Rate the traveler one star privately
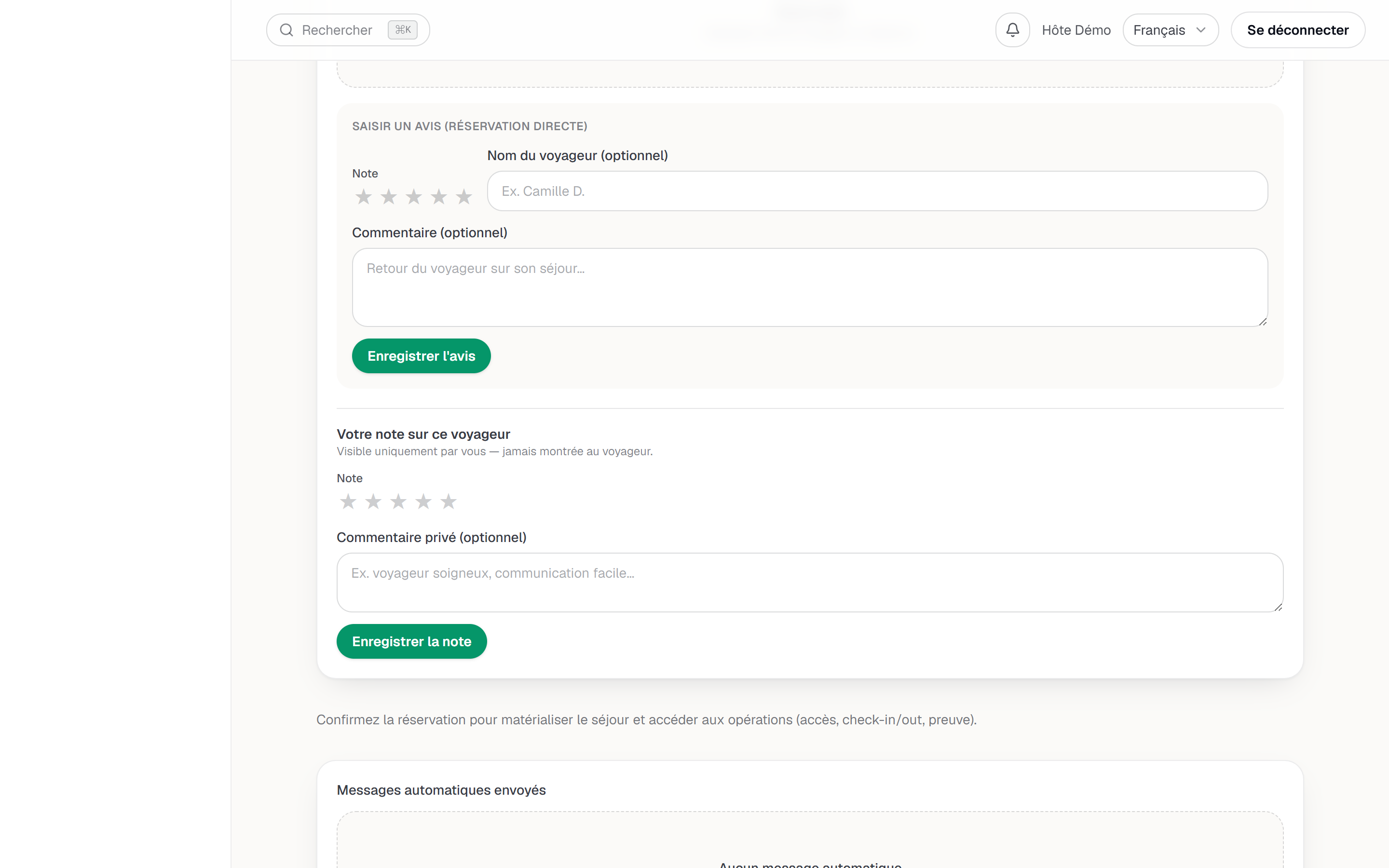Screen dimensions: 1389x868 [348, 502]
